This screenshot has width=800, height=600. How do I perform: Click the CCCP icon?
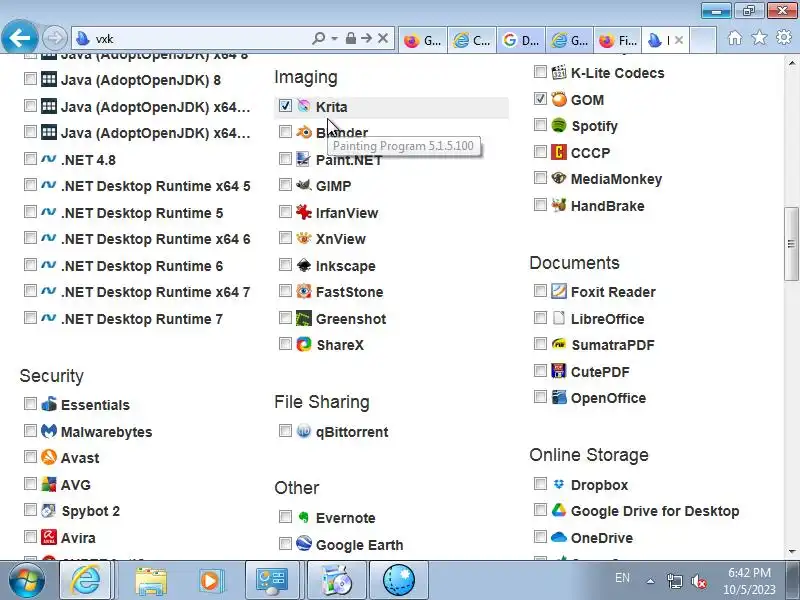559,152
